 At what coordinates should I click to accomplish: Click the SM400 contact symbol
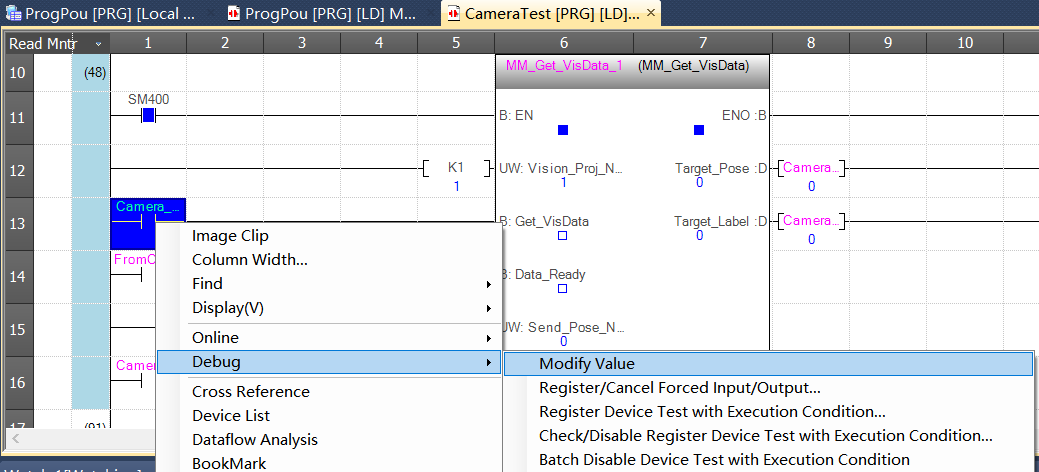click(x=148, y=115)
